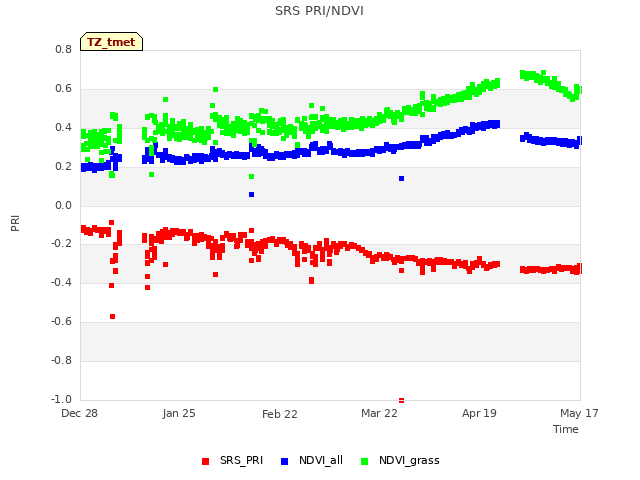Click the blue NDVI_all legend swatch

coord(284,461)
